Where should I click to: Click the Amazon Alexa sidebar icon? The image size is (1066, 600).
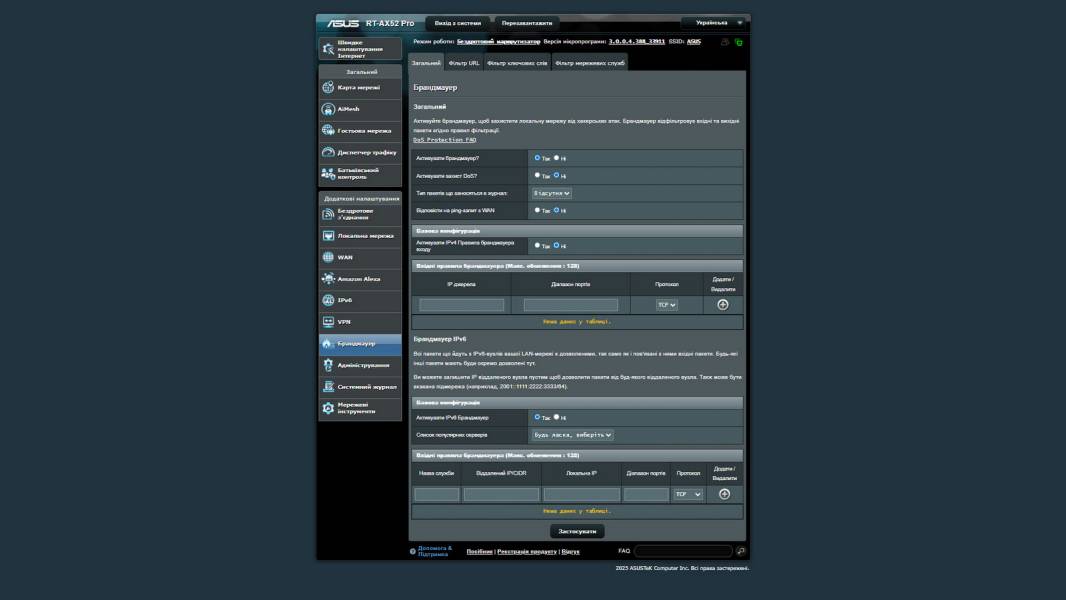pos(328,279)
